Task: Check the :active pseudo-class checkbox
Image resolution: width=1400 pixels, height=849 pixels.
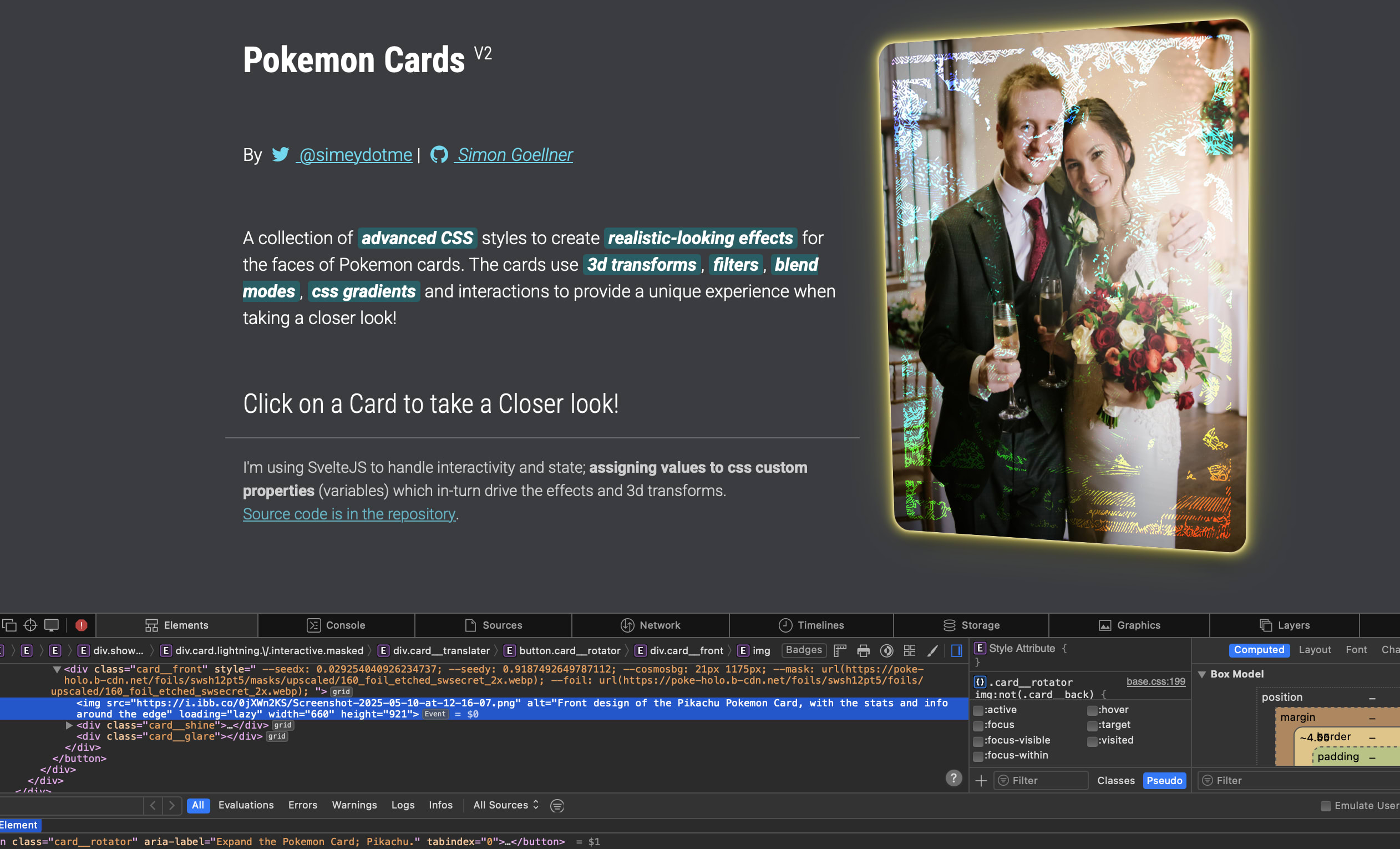Action: (x=978, y=710)
